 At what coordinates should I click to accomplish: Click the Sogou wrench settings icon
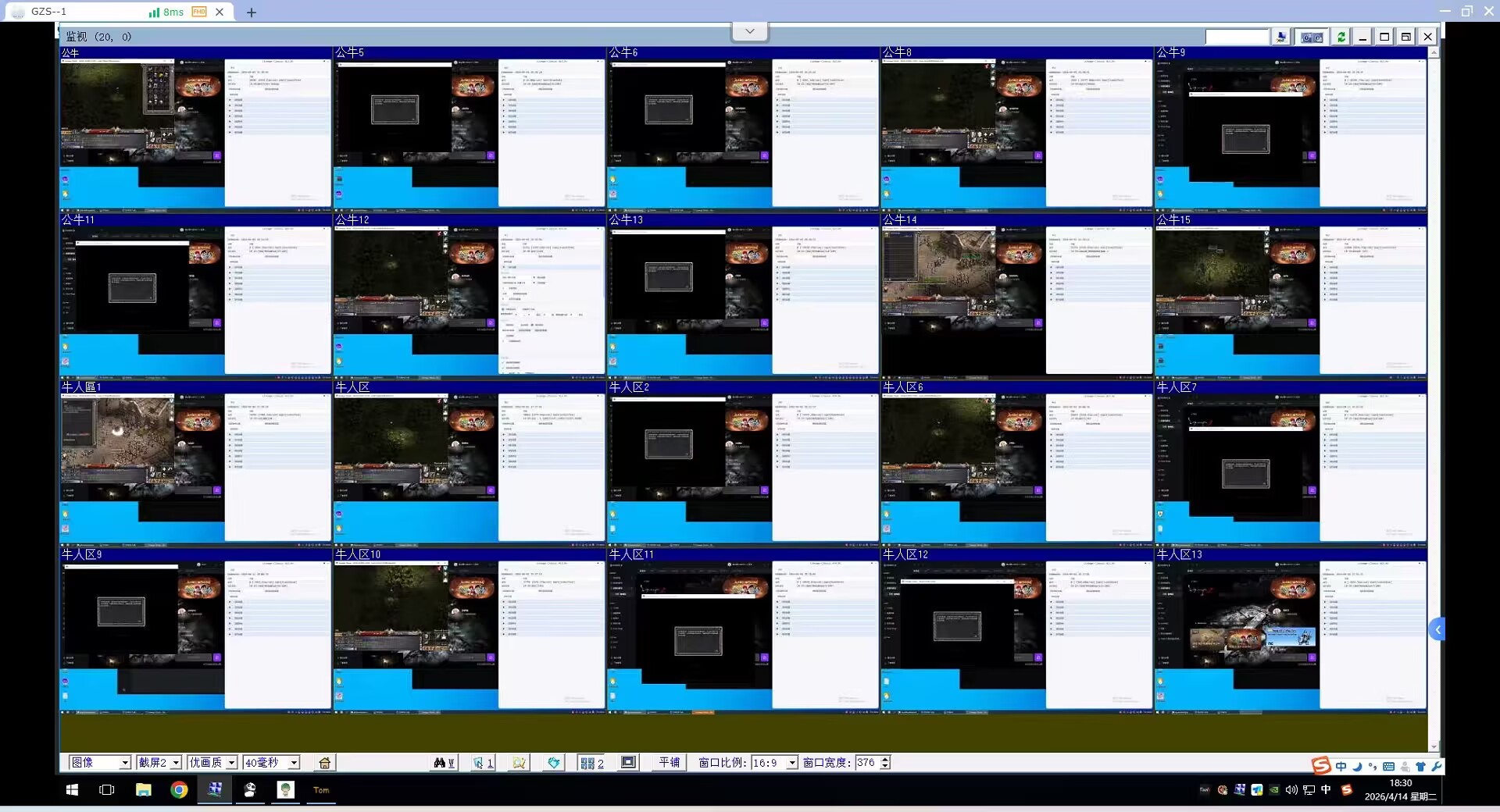1436,767
